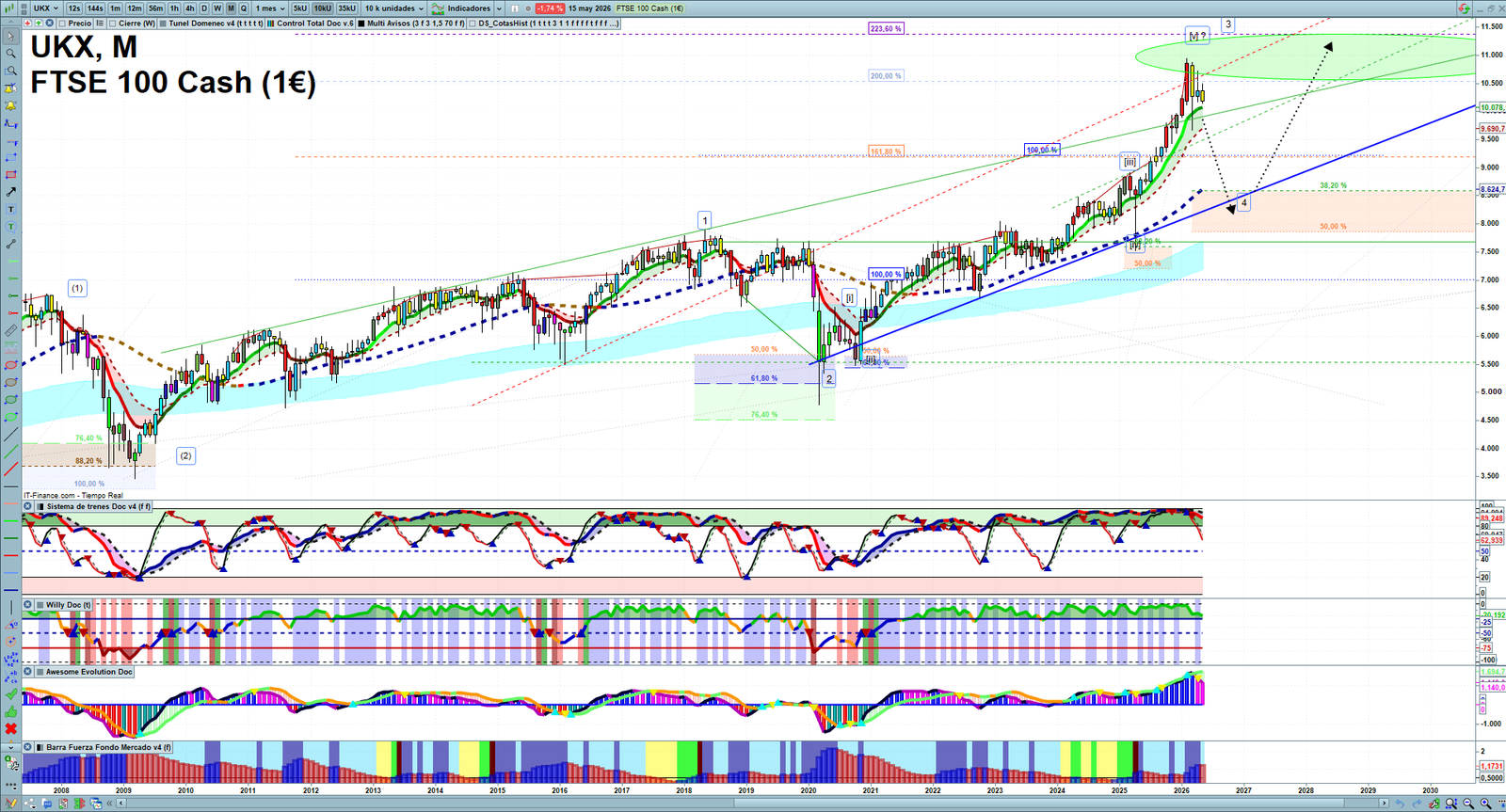Select the red rectangle drawing tool
This screenshot has height=812, width=1506.
[x=10, y=175]
